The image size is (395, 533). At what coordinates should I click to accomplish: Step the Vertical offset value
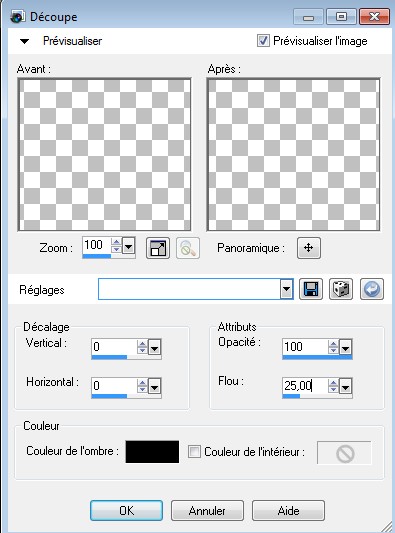(142, 347)
